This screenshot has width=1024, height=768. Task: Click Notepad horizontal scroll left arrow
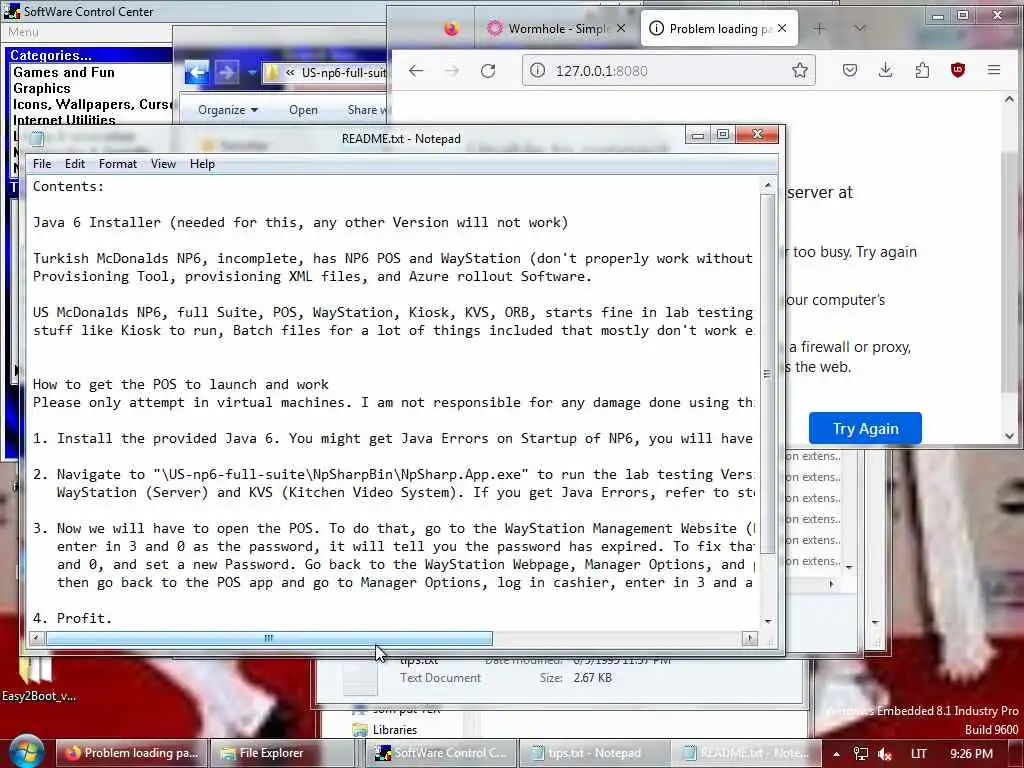point(37,638)
